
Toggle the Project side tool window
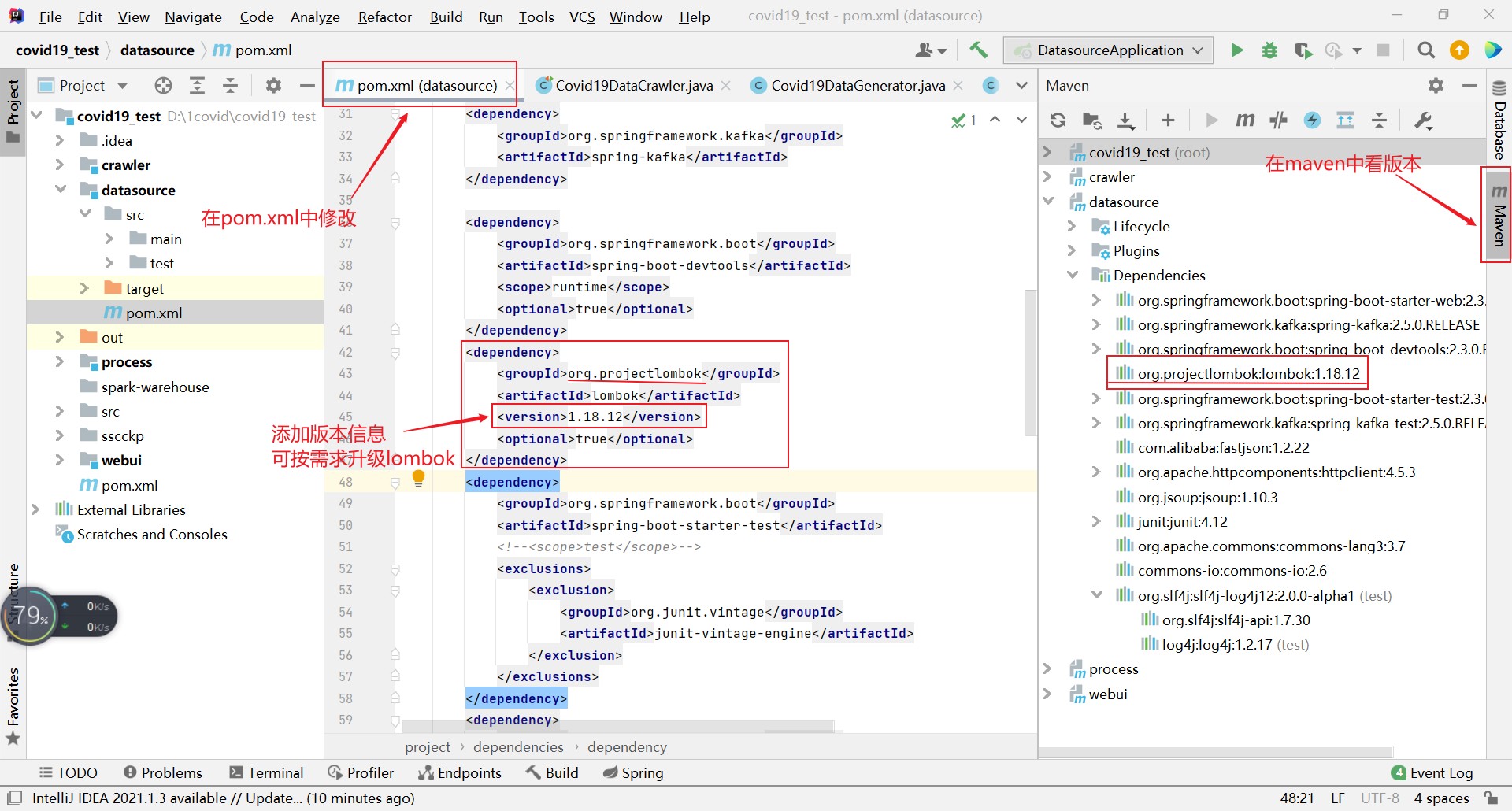tap(13, 111)
